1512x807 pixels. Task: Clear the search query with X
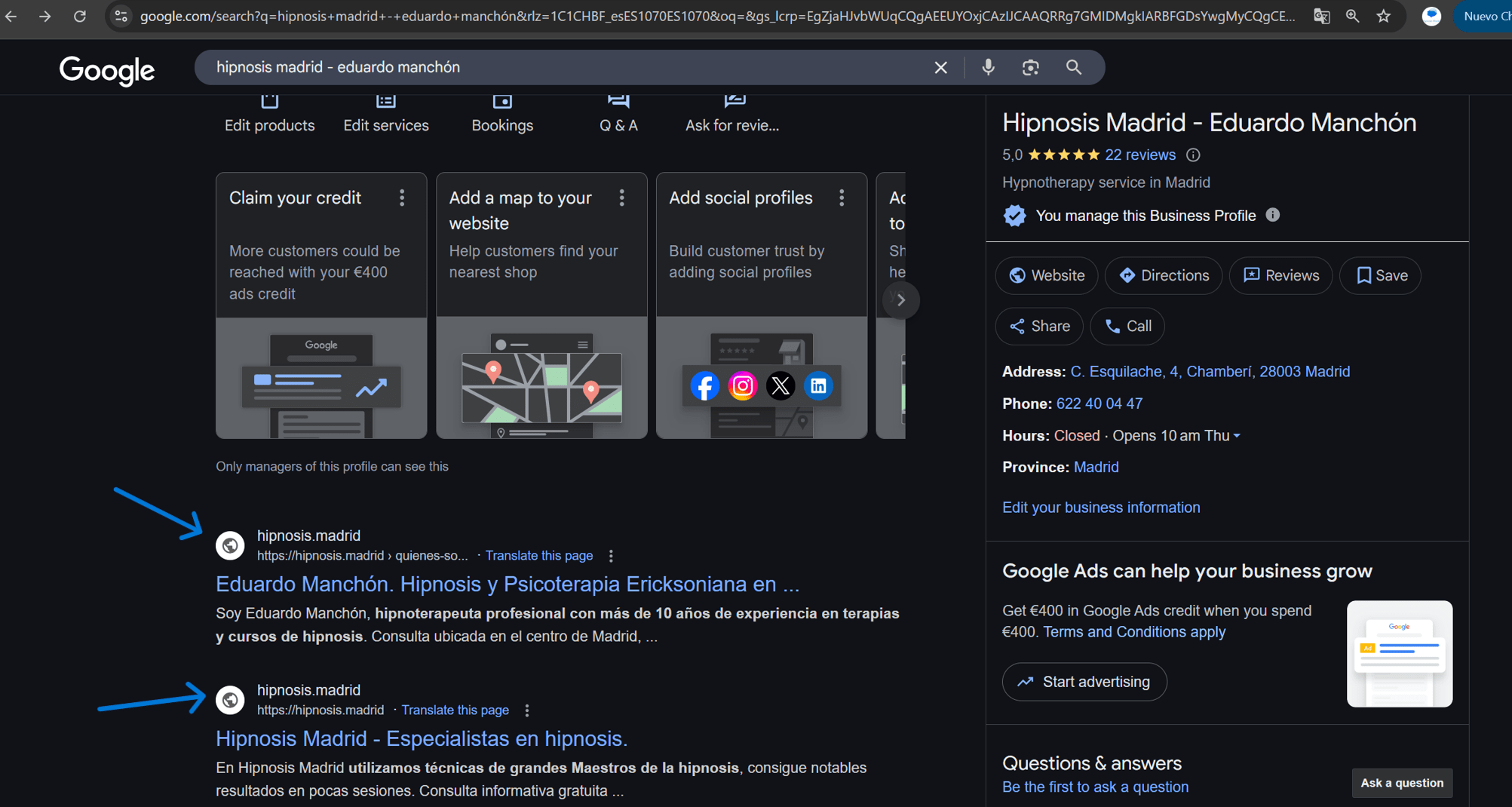(x=940, y=67)
